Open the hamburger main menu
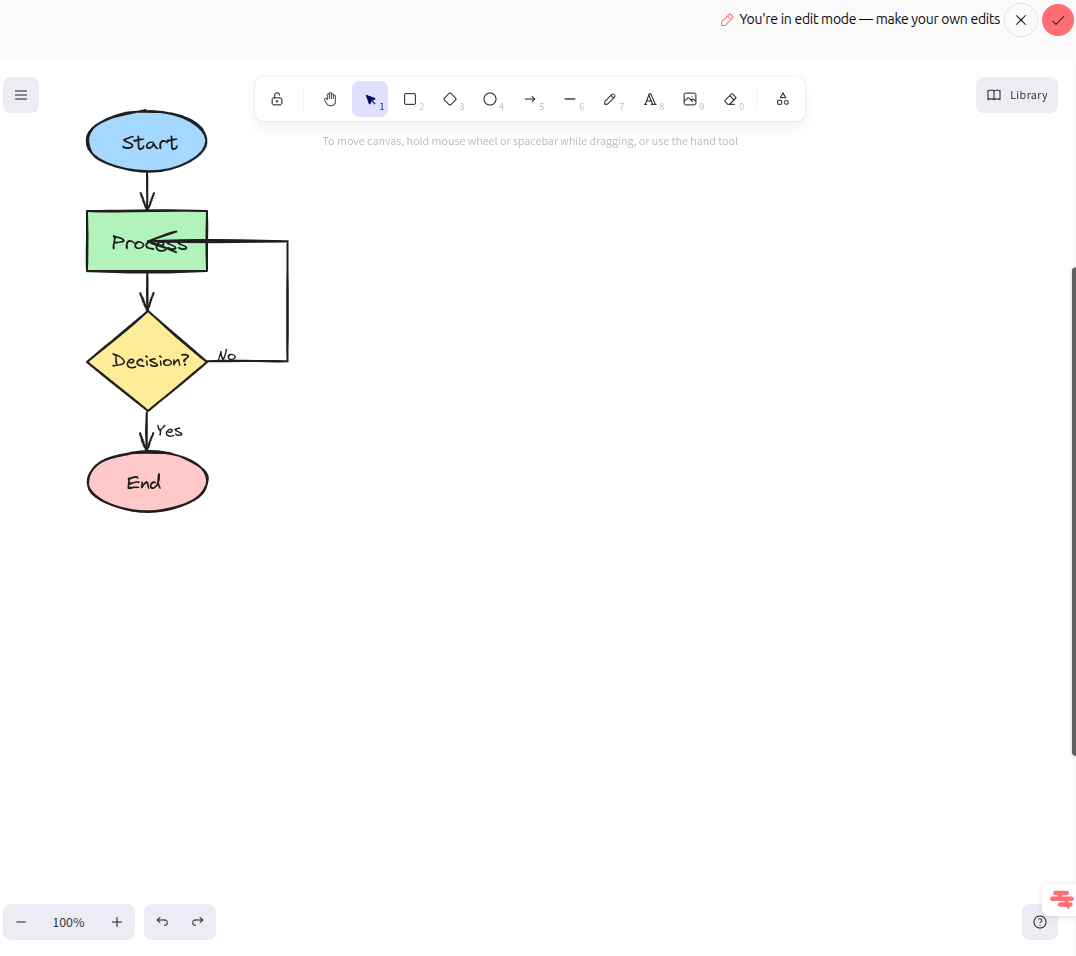Viewport: 1076px width, 956px height. 21,95
